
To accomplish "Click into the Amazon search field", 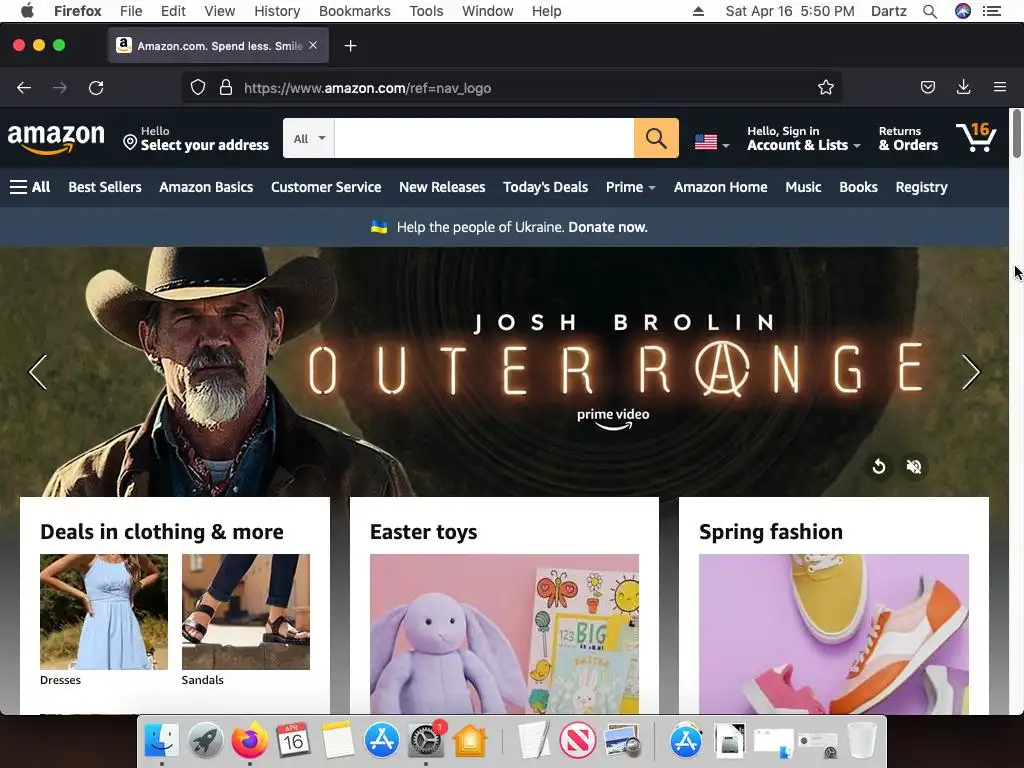I will (x=484, y=138).
